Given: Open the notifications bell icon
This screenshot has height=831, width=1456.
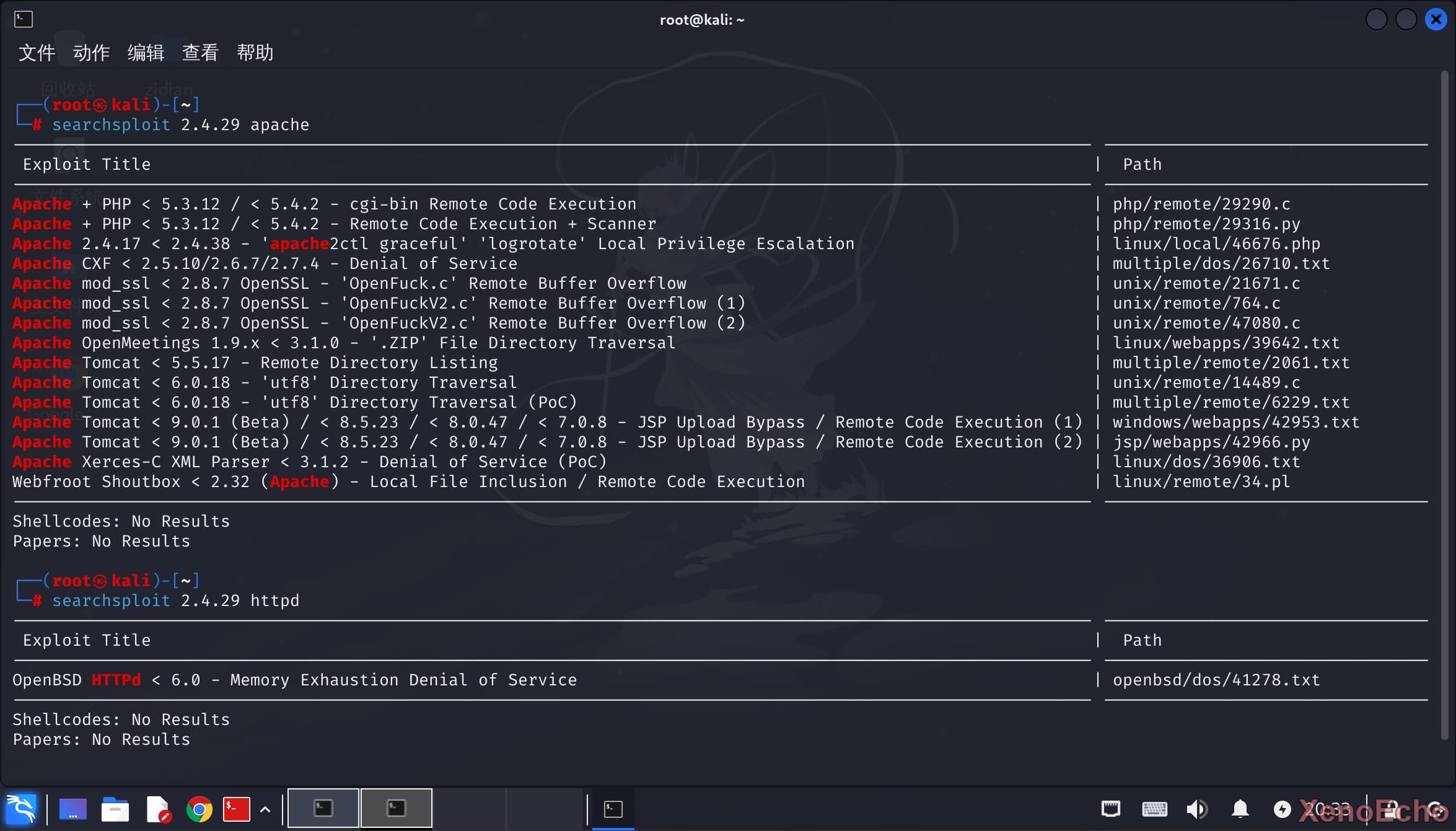Looking at the screenshot, I should coord(1240,809).
